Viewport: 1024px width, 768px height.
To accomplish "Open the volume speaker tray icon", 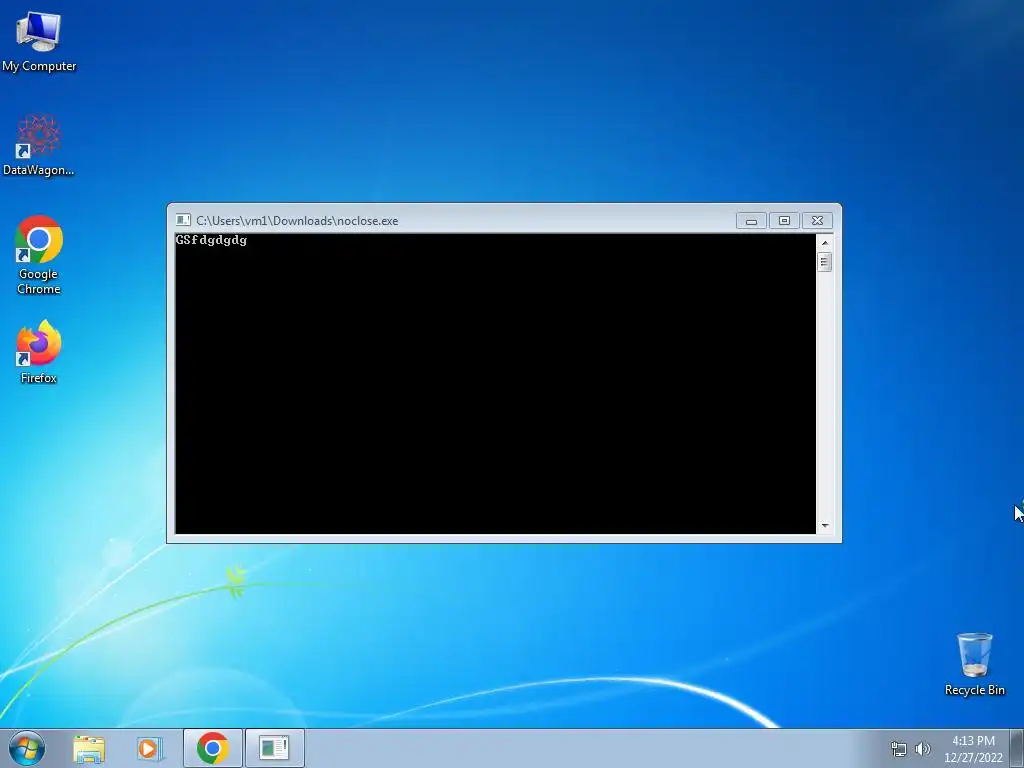I will click(922, 749).
